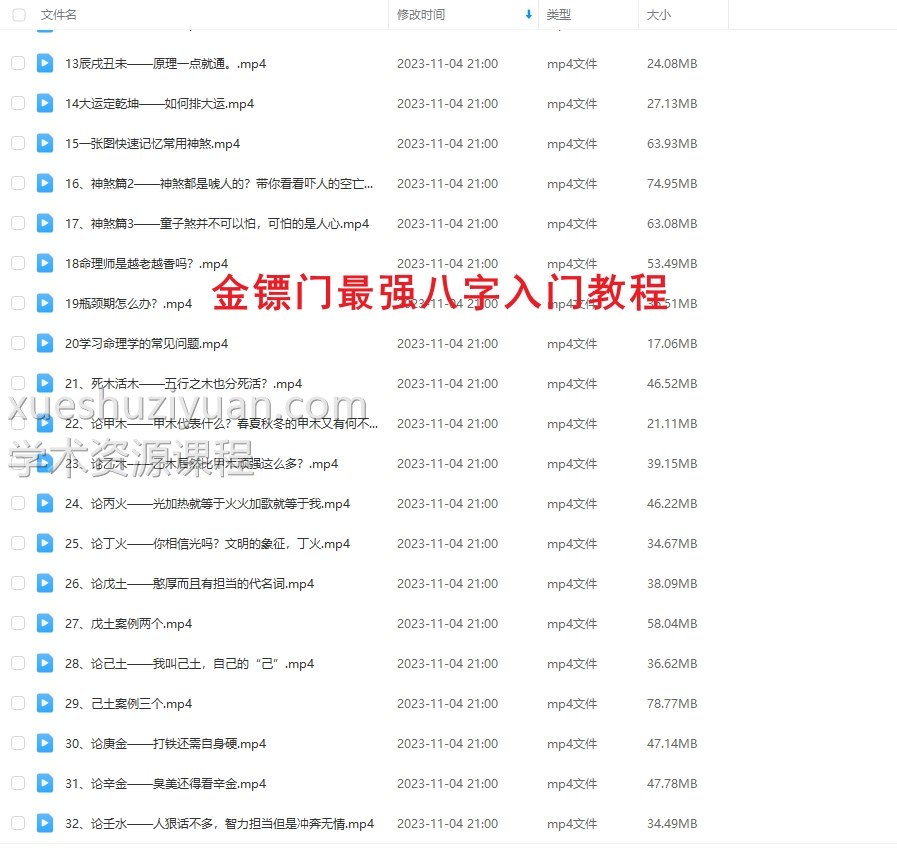
Task: Click the video icon beside 13辰戌丑未 file
Action: click(44, 63)
